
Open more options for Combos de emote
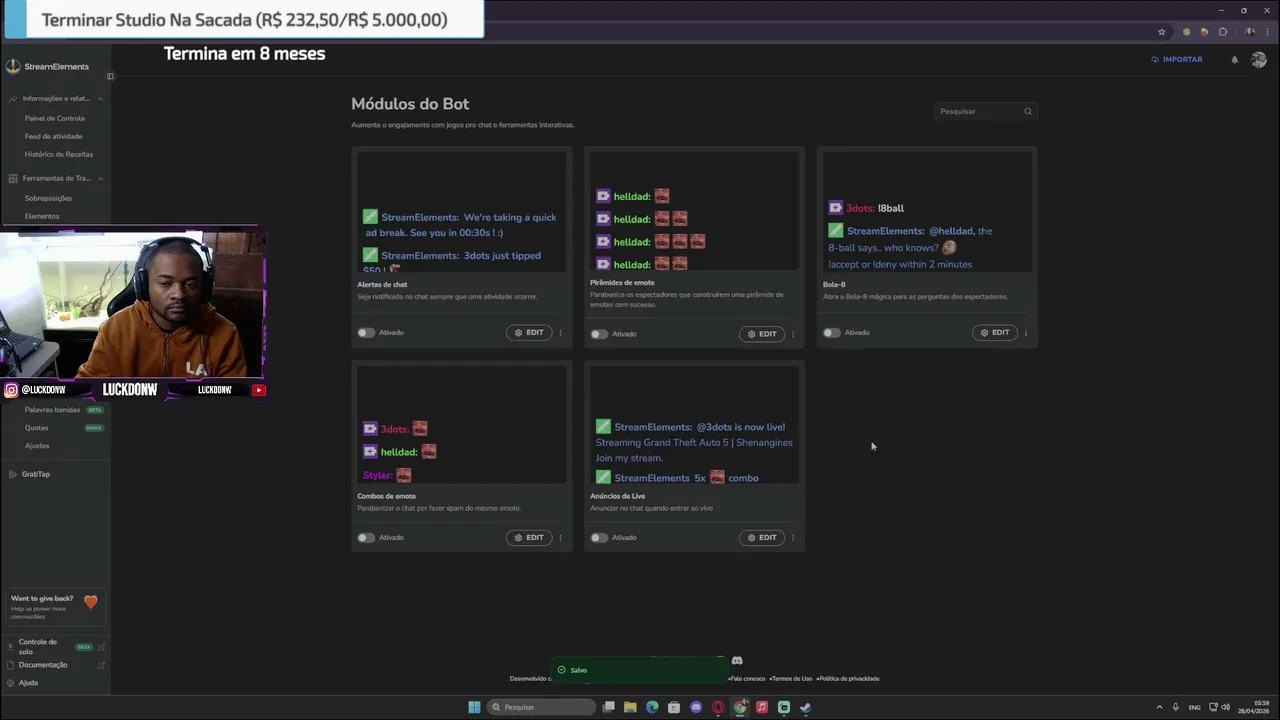tap(560, 538)
